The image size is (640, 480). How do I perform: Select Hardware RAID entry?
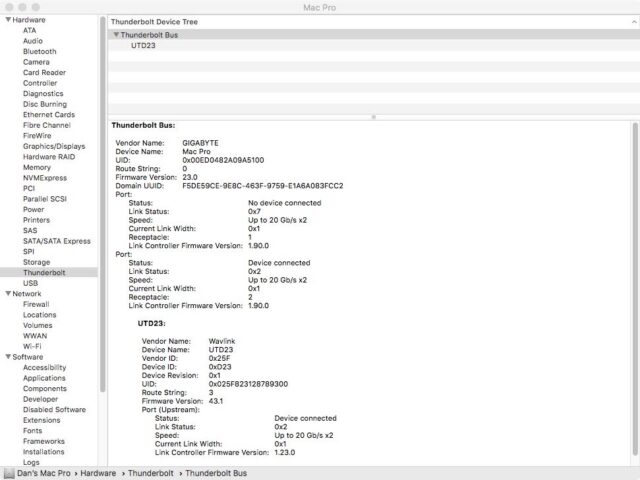[x=49, y=157]
